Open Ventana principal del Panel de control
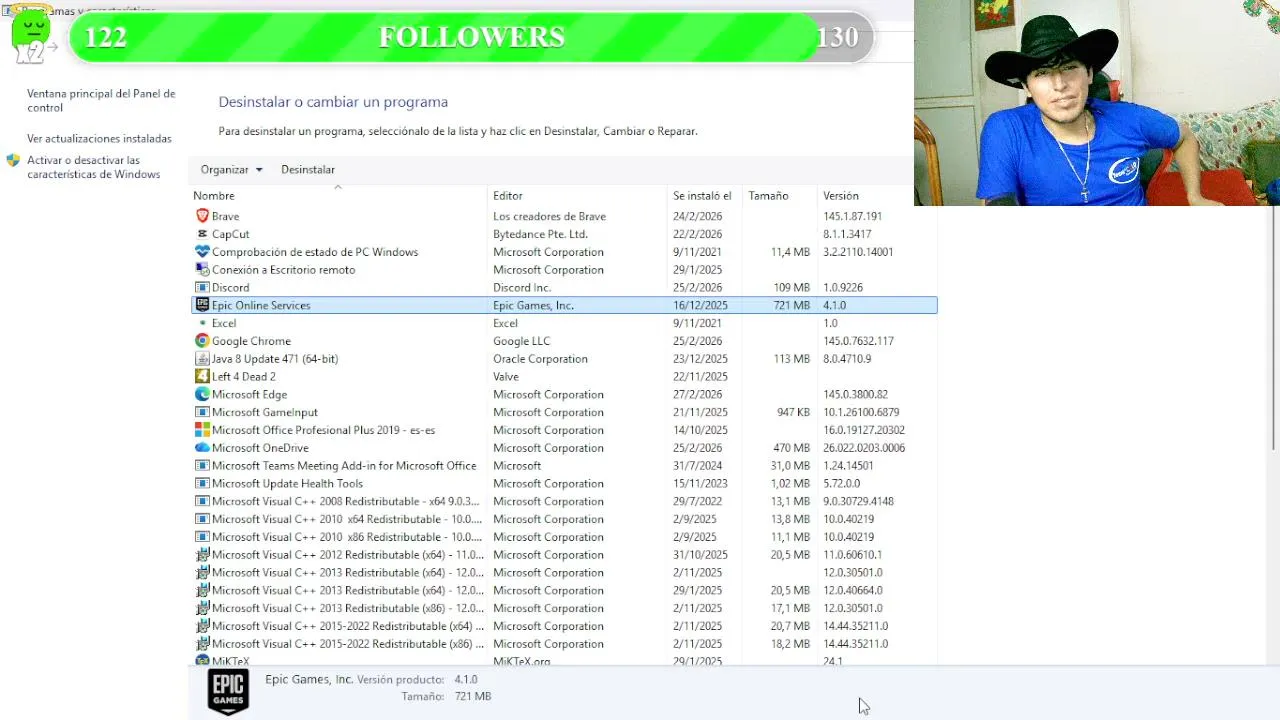1280x720 pixels. pyautogui.click(x=101, y=100)
